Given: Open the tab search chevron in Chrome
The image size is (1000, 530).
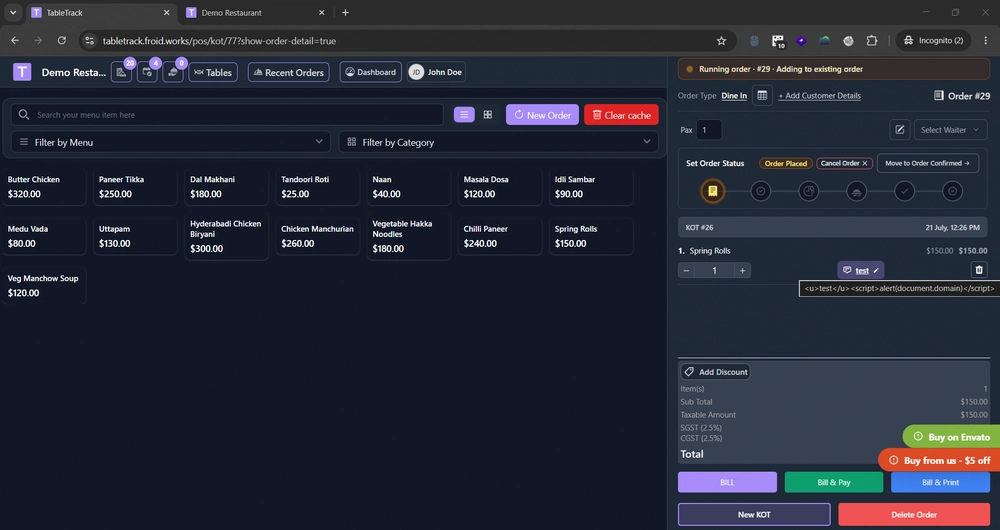Looking at the screenshot, I should coord(13,13).
